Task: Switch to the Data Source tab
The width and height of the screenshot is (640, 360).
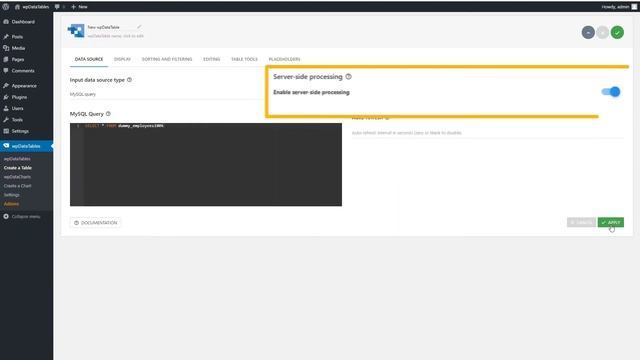Action: pos(89,59)
